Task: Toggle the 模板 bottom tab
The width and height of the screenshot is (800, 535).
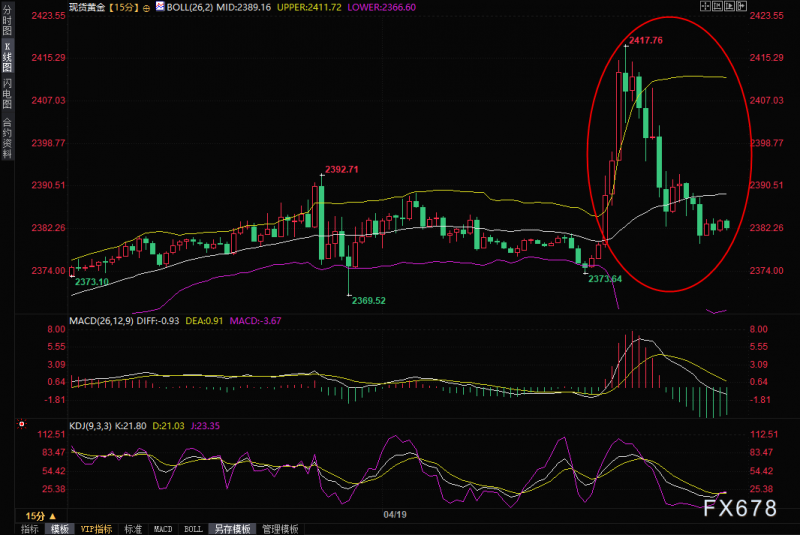Action: [60, 529]
